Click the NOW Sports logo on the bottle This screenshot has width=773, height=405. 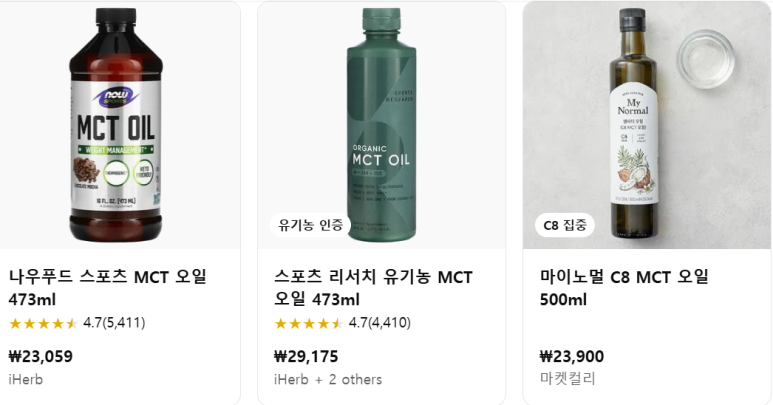(x=116, y=96)
